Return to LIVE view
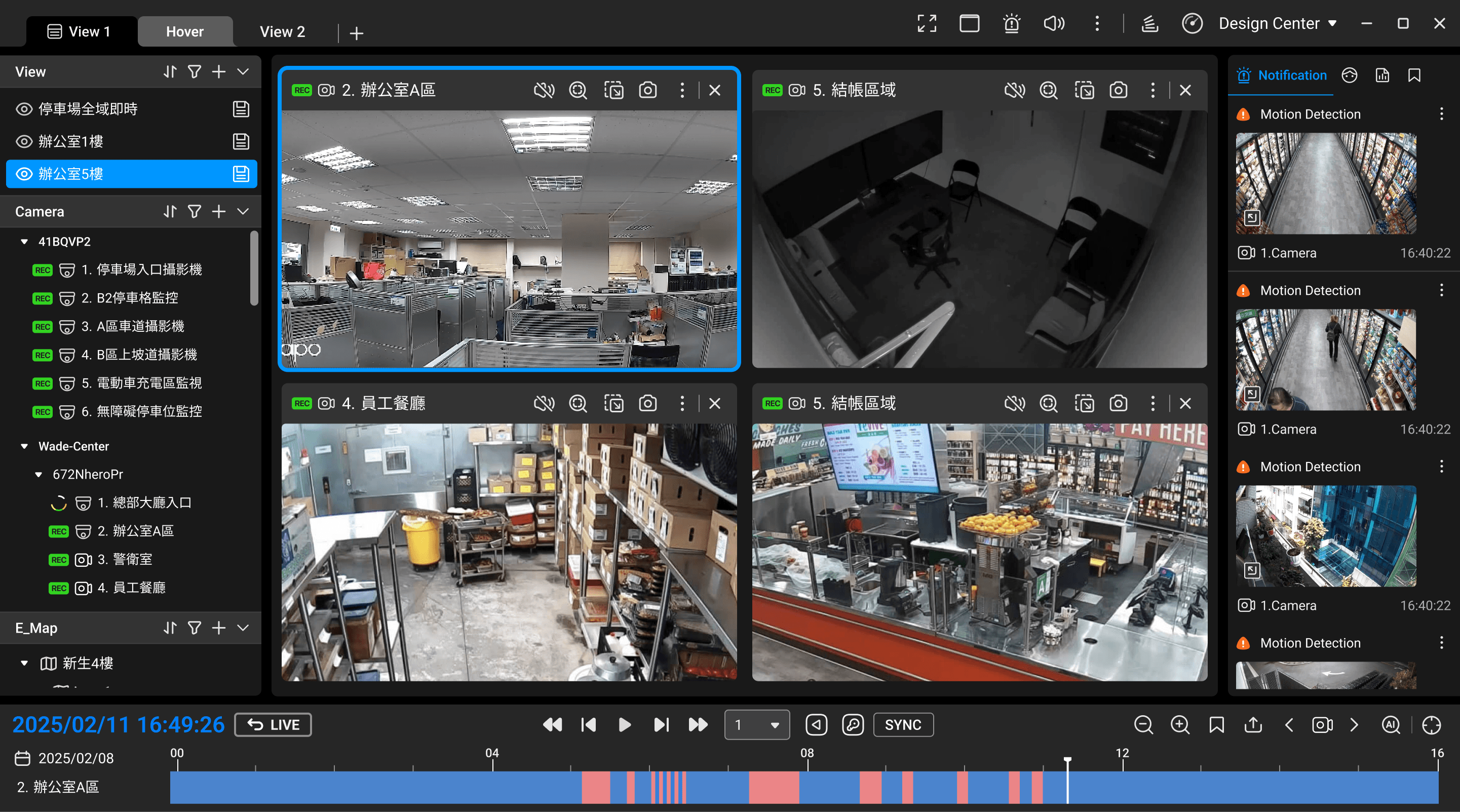The height and width of the screenshot is (812, 1460). tap(273, 725)
